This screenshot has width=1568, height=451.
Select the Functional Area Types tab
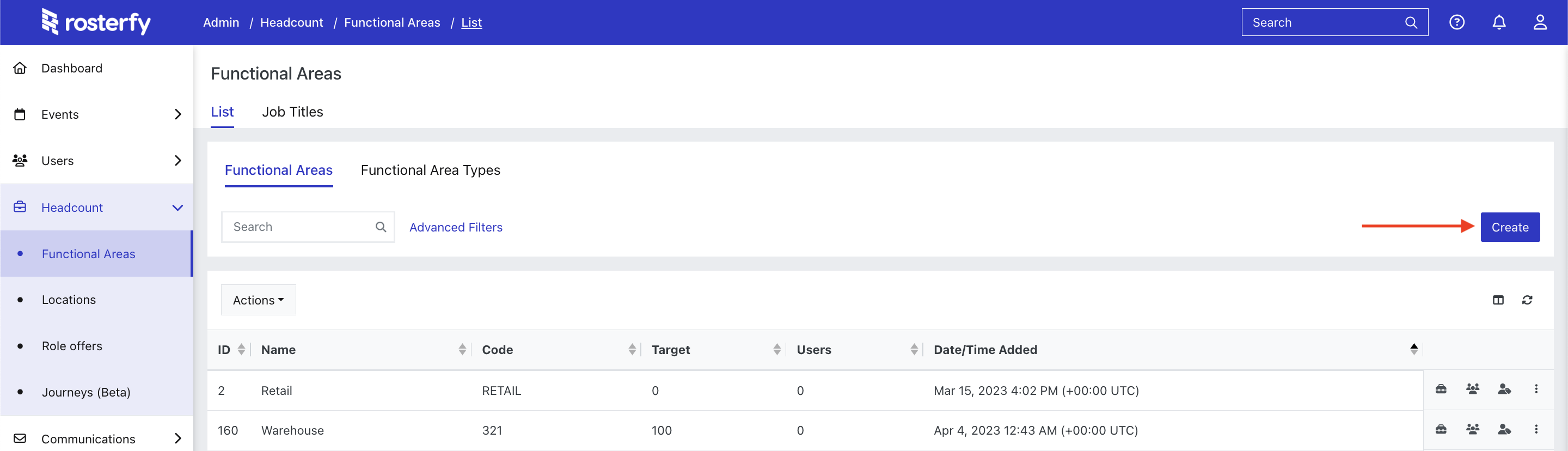tap(430, 170)
